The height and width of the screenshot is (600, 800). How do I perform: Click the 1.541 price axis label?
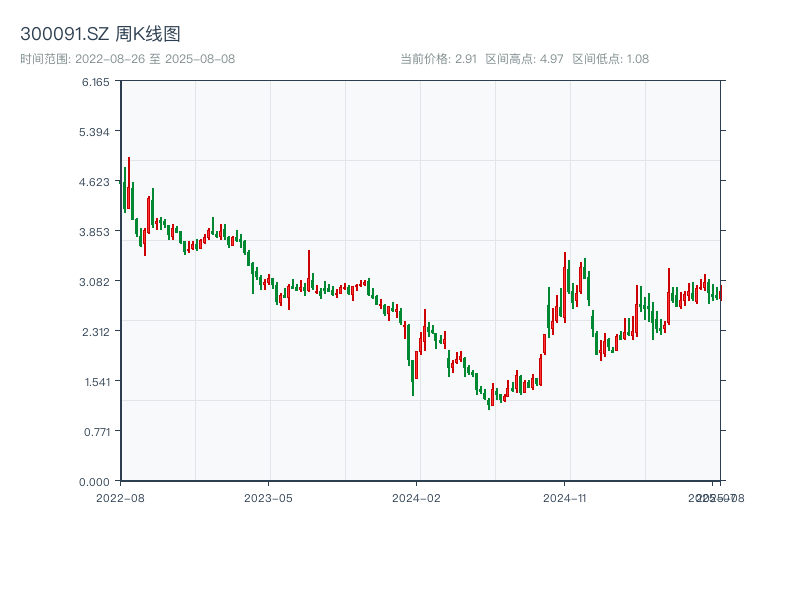coord(95,382)
